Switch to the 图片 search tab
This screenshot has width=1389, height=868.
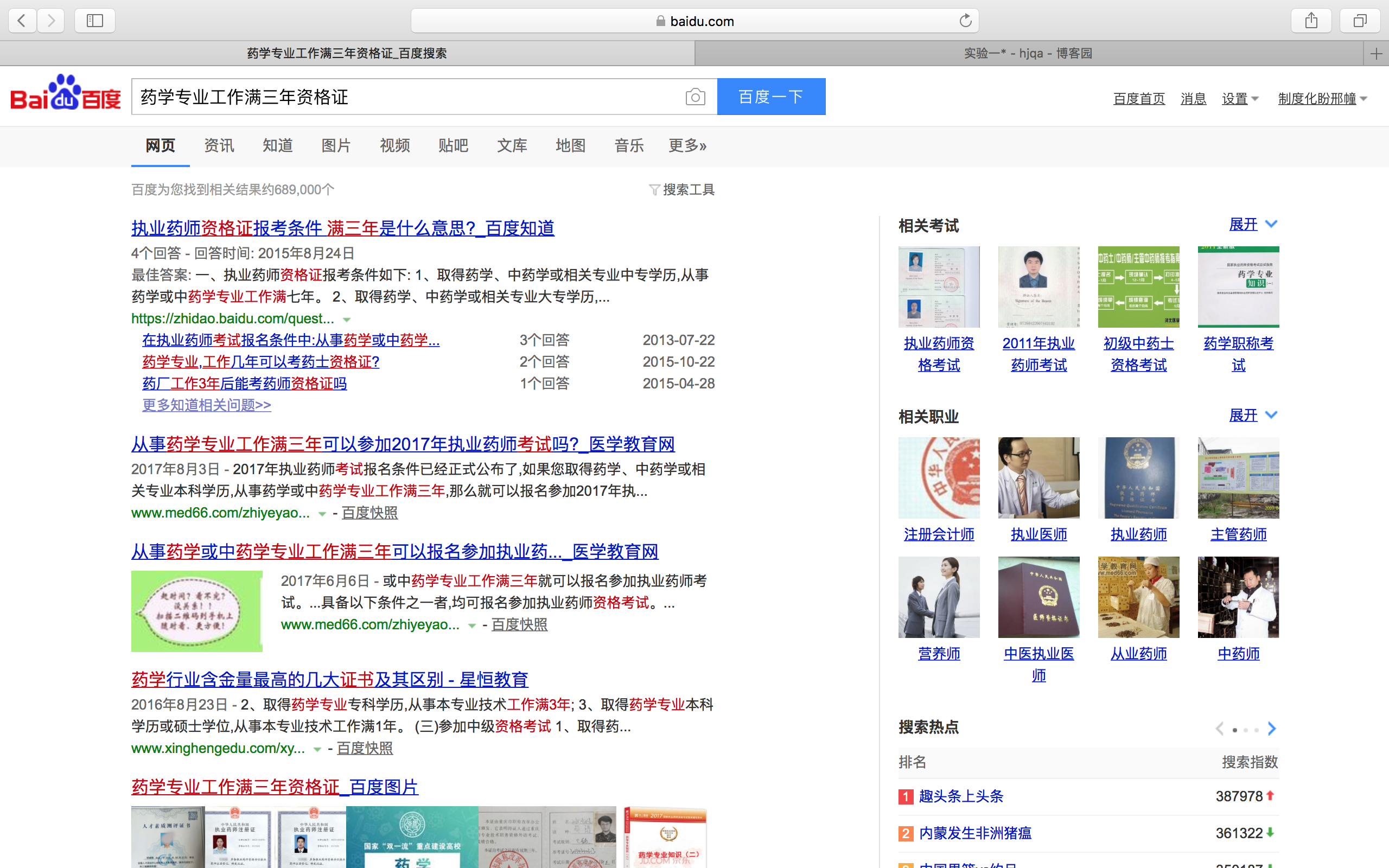(336, 146)
